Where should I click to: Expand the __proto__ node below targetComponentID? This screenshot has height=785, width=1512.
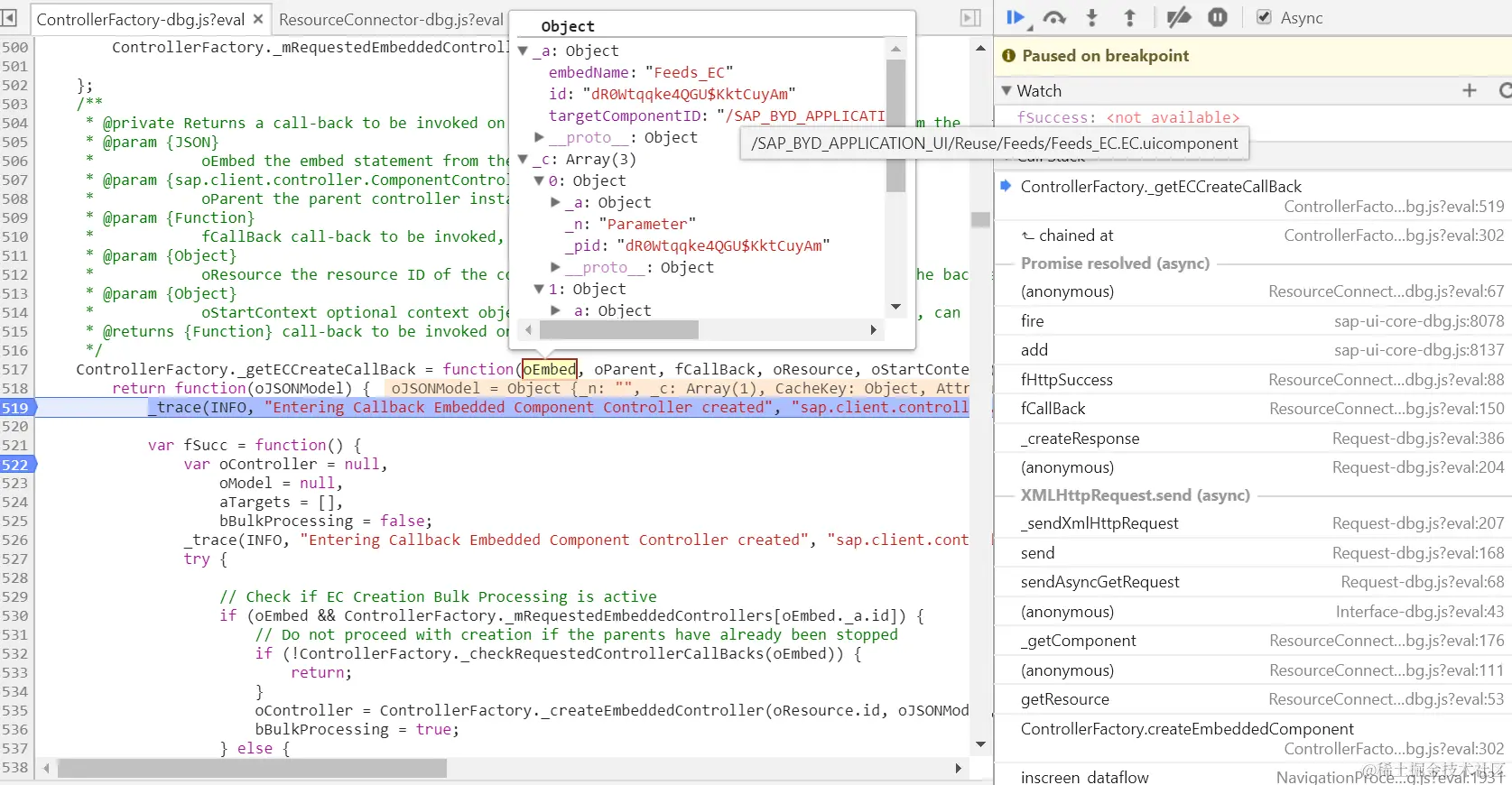[x=539, y=138]
